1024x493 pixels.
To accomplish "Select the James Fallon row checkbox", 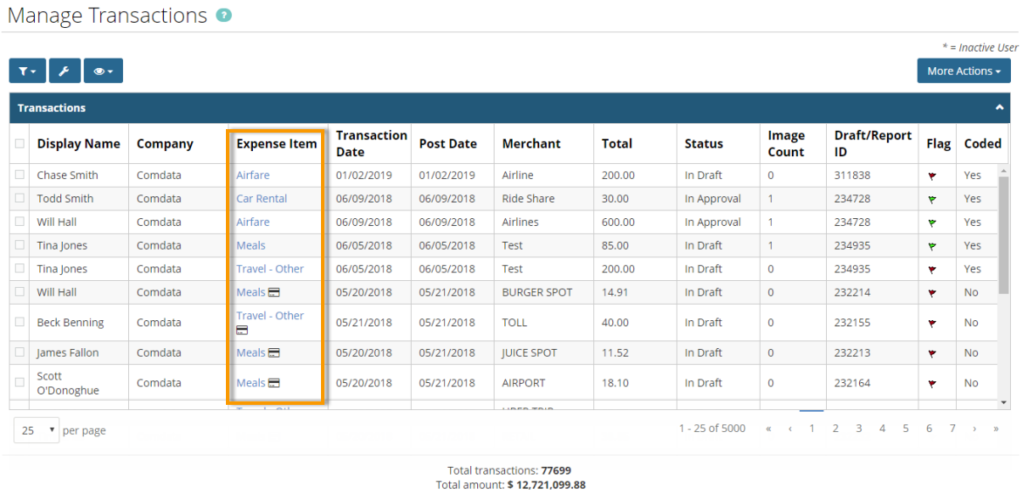I will click(20, 353).
